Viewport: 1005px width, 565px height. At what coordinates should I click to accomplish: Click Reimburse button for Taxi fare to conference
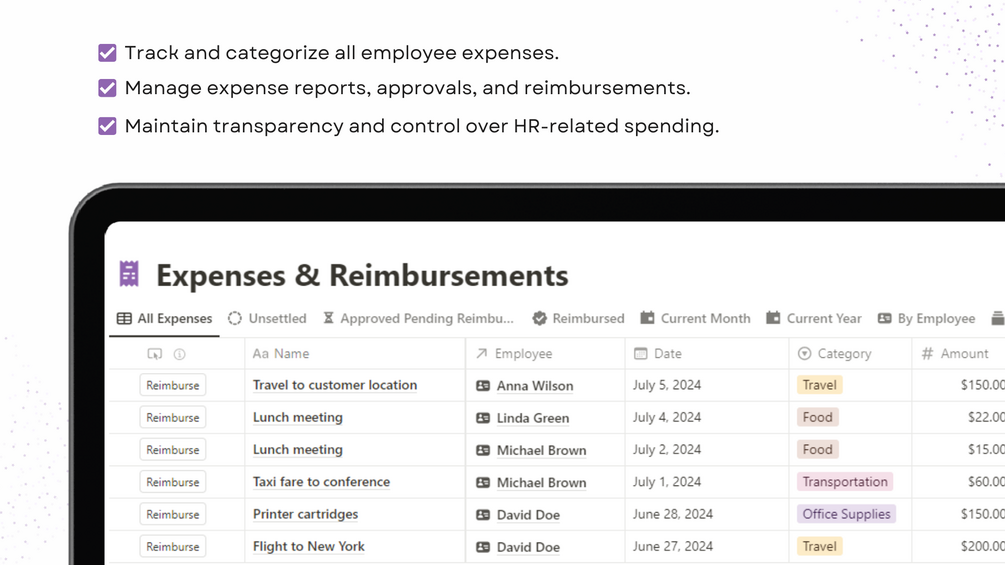tap(172, 482)
